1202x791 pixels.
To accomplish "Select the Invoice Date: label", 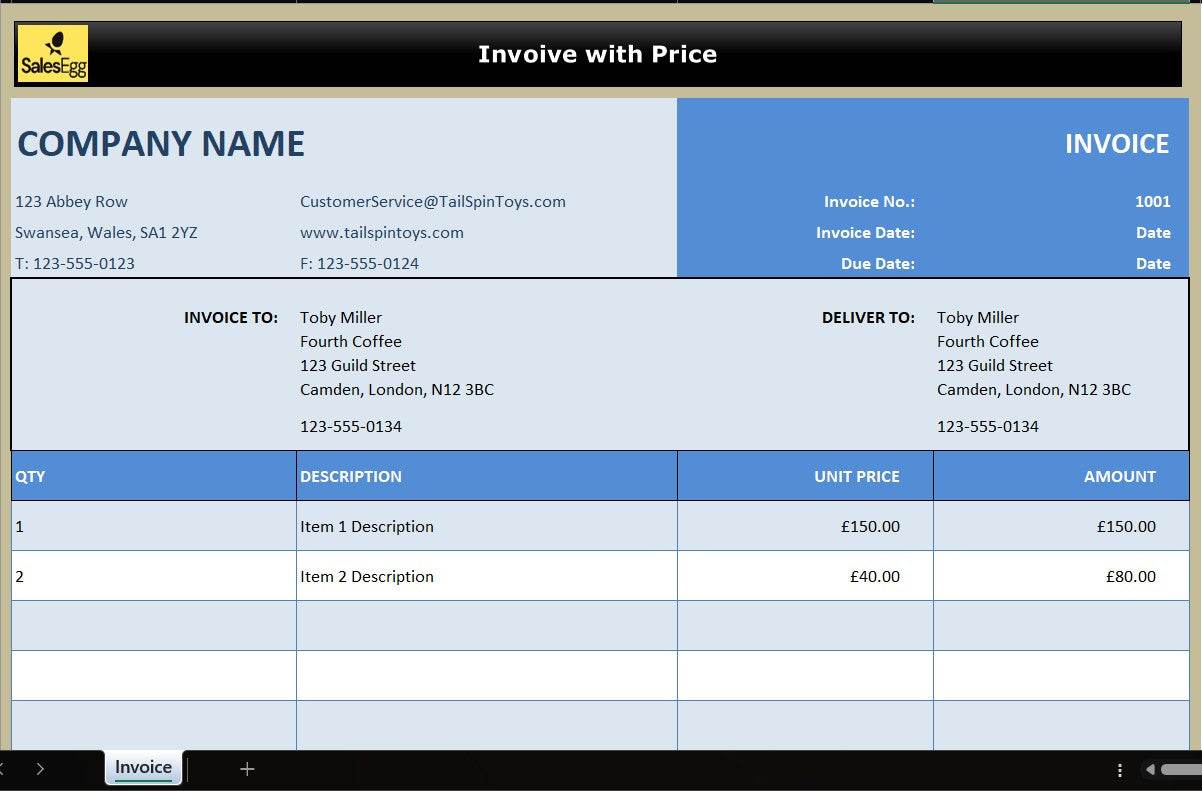I will (865, 232).
